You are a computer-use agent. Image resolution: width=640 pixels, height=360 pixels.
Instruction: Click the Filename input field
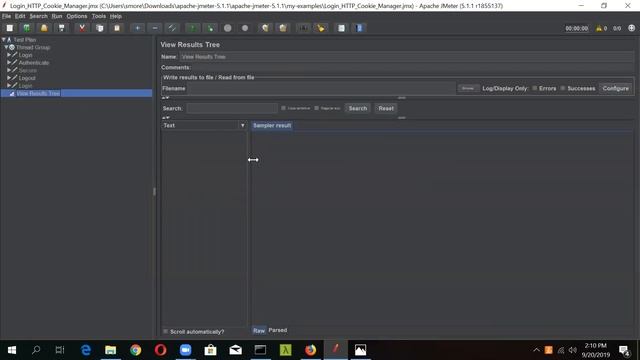pyautogui.click(x=321, y=88)
